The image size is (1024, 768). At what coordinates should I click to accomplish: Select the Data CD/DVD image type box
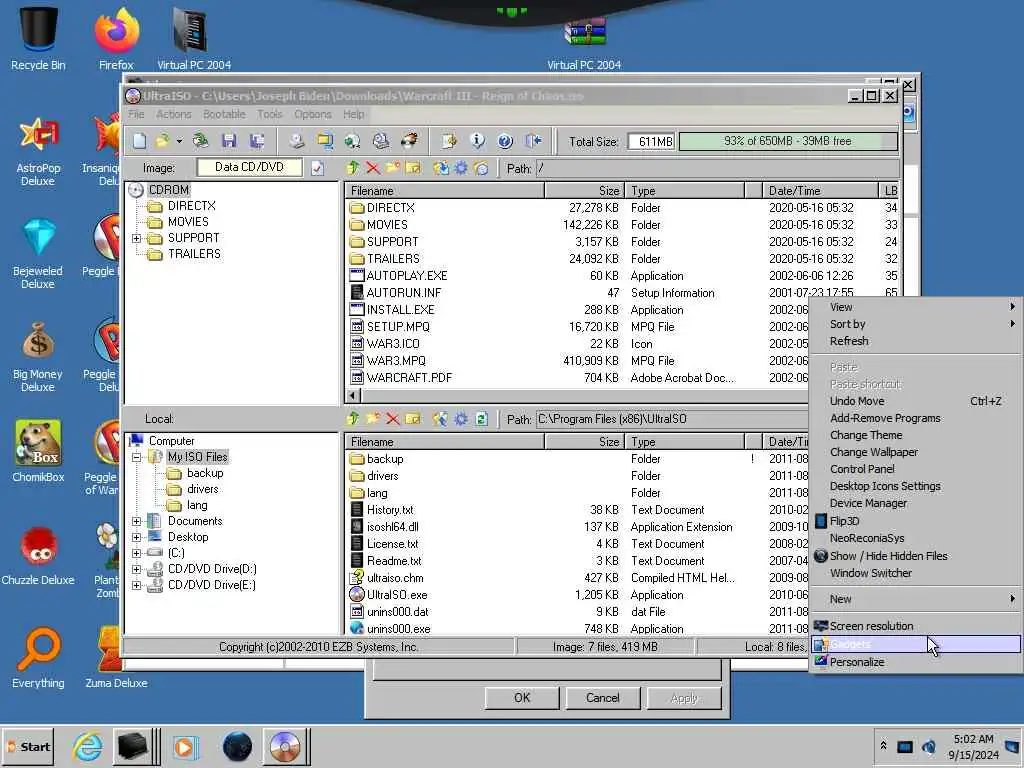click(x=249, y=168)
